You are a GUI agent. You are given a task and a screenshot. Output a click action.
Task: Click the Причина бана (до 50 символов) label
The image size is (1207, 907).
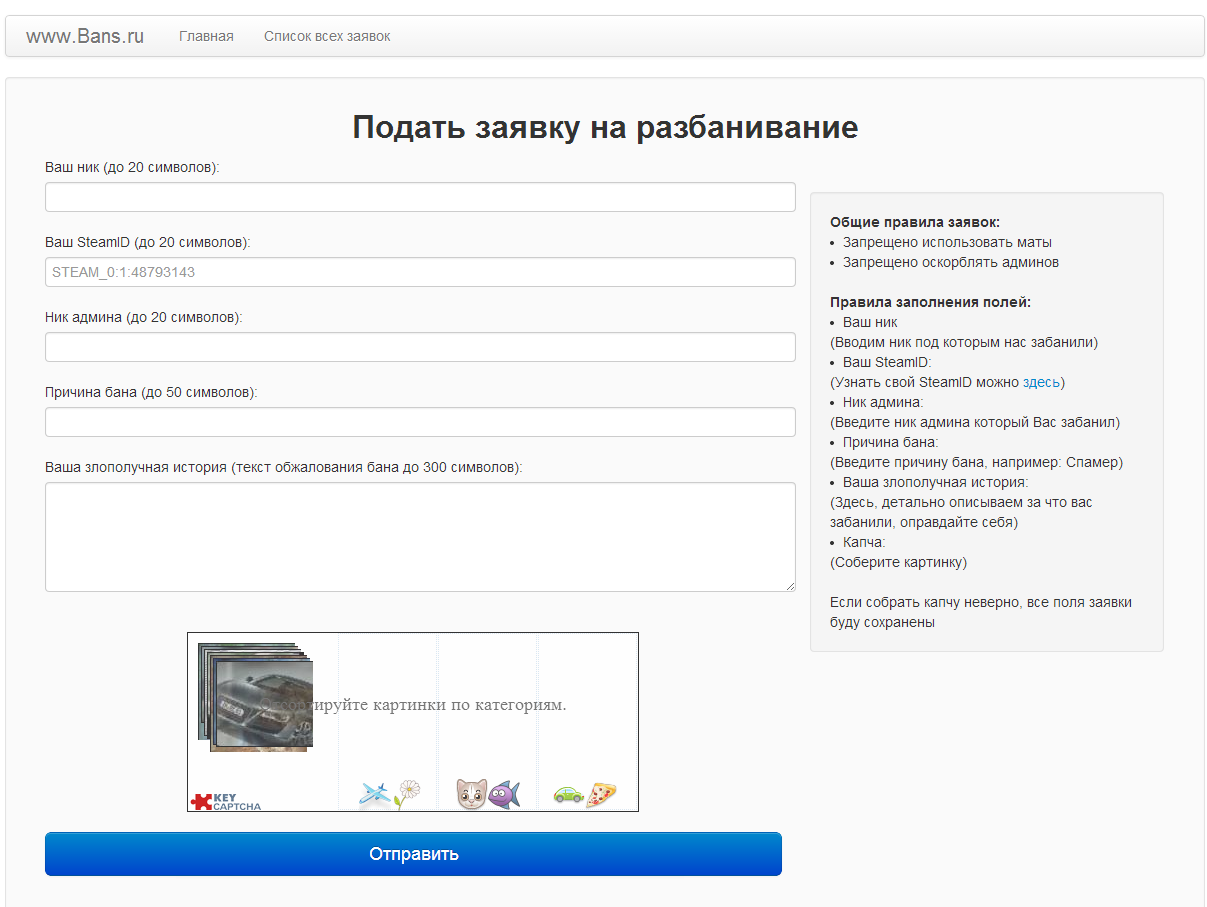point(151,392)
